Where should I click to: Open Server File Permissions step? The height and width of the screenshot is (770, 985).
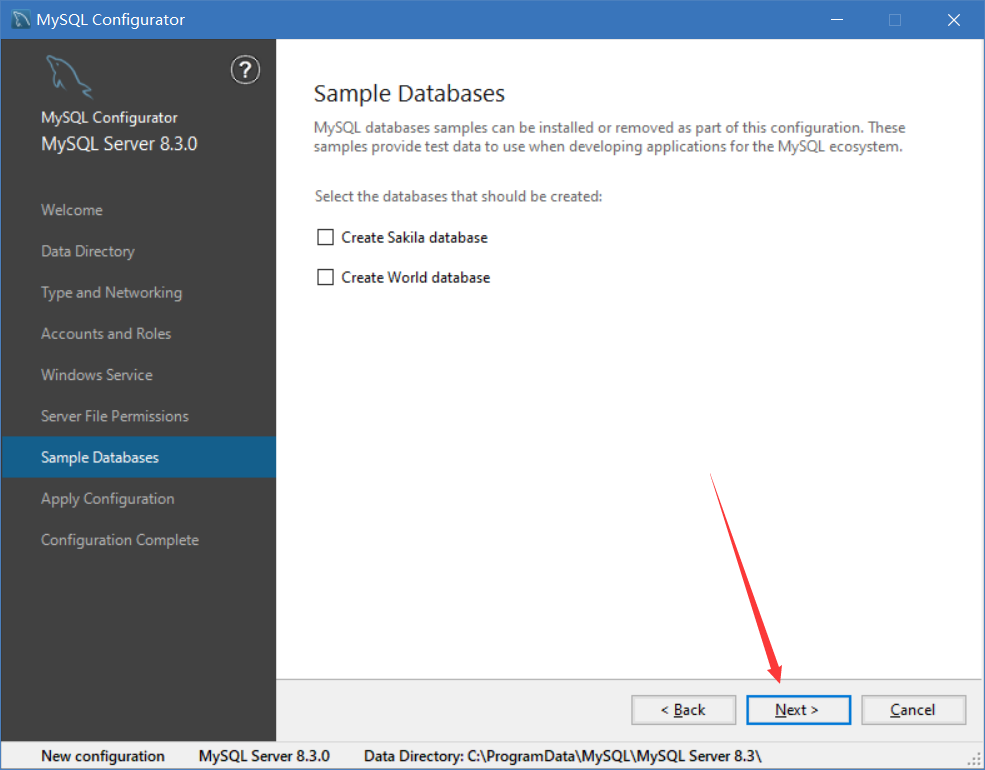point(114,416)
